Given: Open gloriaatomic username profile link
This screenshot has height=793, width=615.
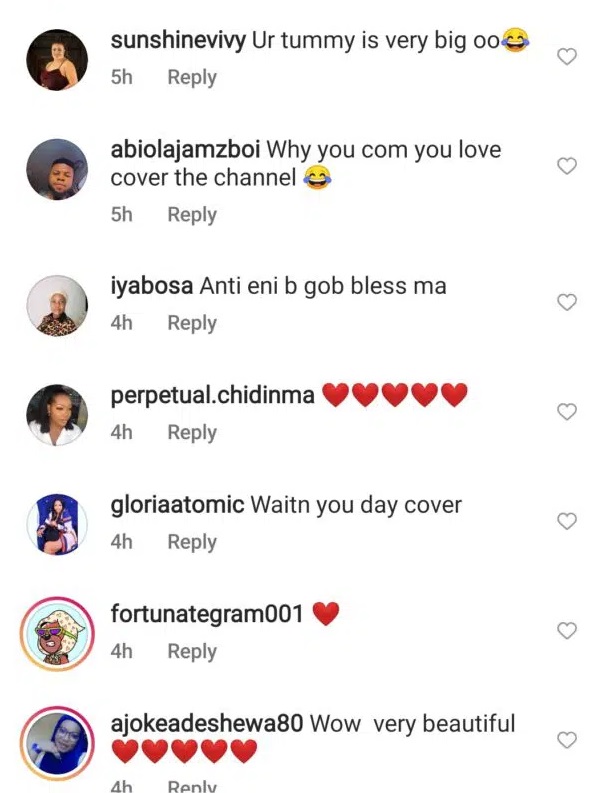Looking at the screenshot, I should pyautogui.click(x=177, y=505).
